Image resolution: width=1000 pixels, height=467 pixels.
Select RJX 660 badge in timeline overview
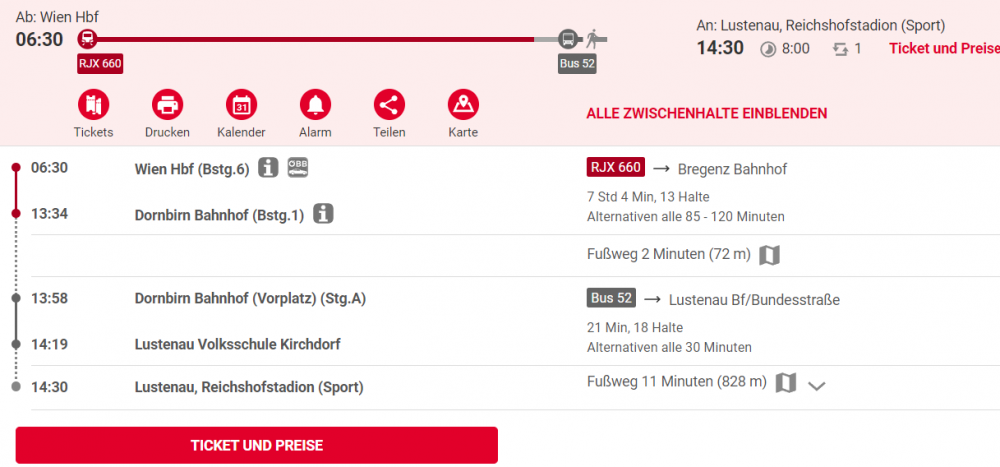(x=100, y=64)
